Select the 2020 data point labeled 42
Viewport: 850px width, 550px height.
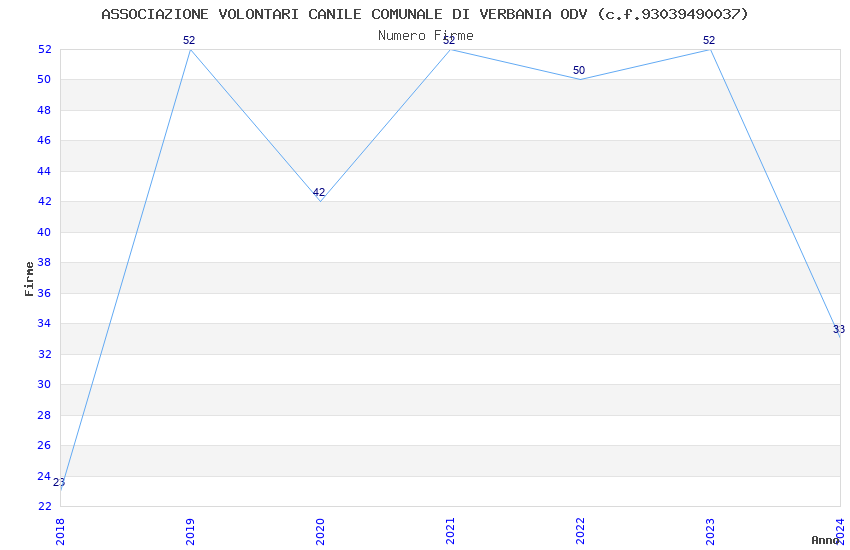[319, 193]
